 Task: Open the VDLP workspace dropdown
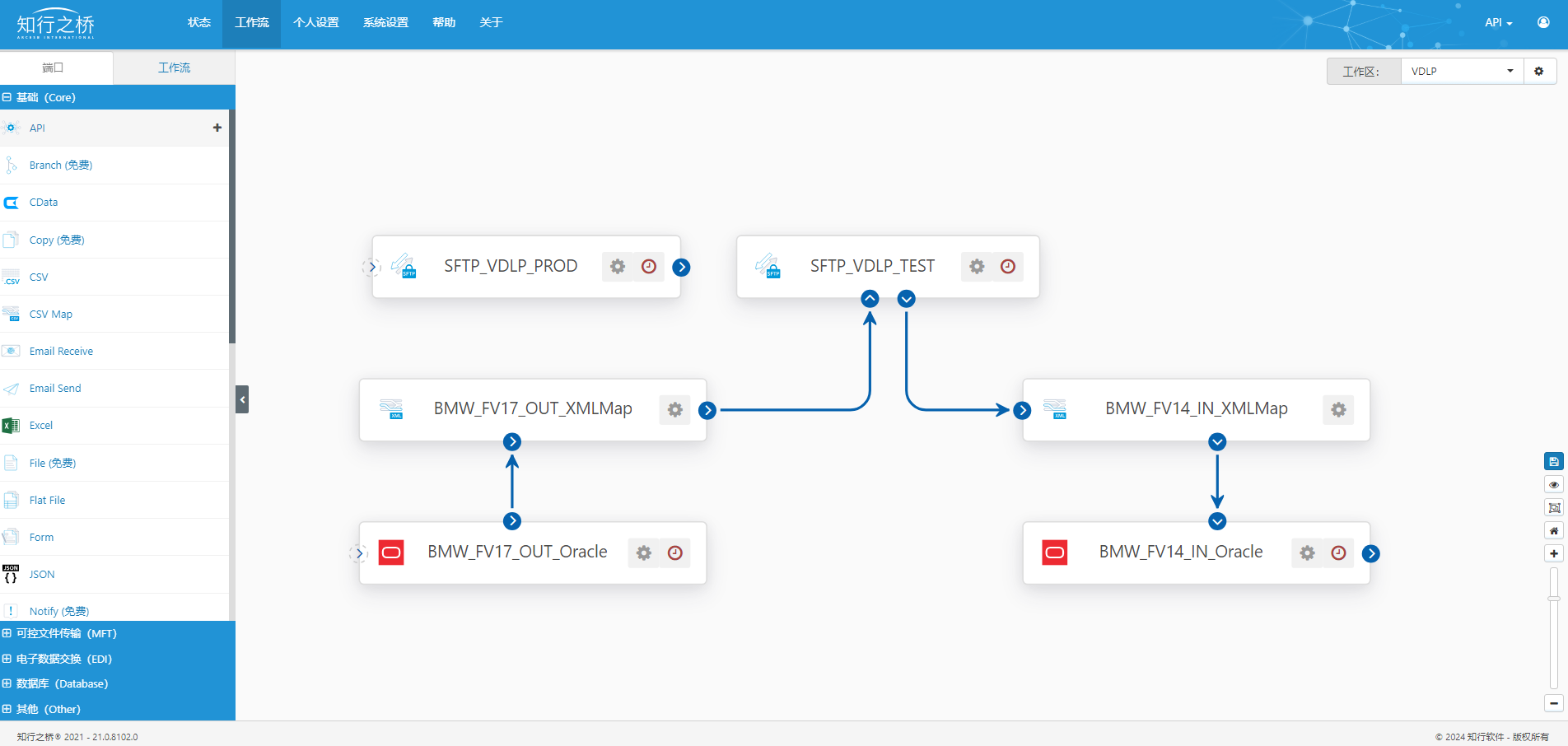point(1462,72)
